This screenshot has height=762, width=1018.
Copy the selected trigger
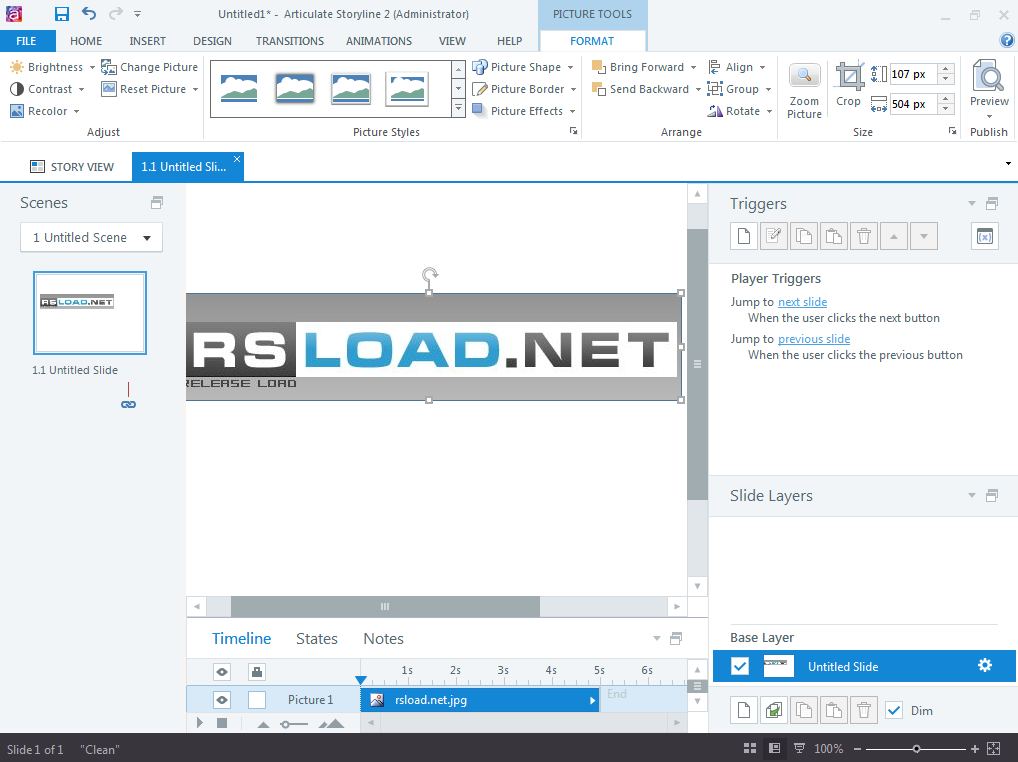pos(804,236)
